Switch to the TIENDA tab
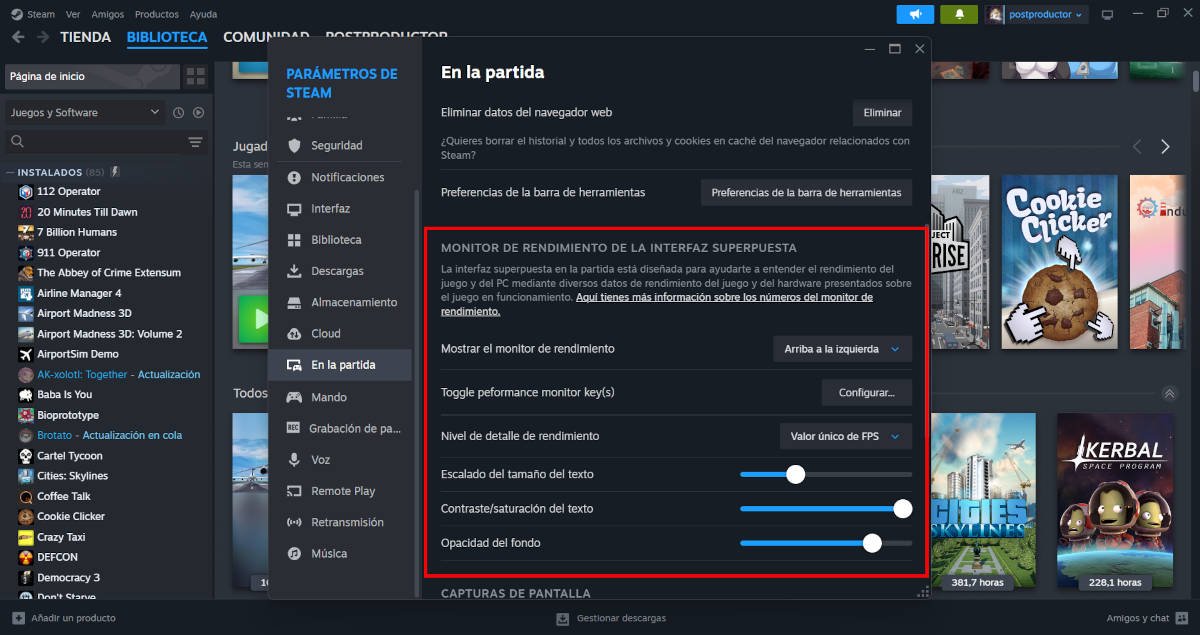The height and width of the screenshot is (635, 1200). (x=85, y=37)
